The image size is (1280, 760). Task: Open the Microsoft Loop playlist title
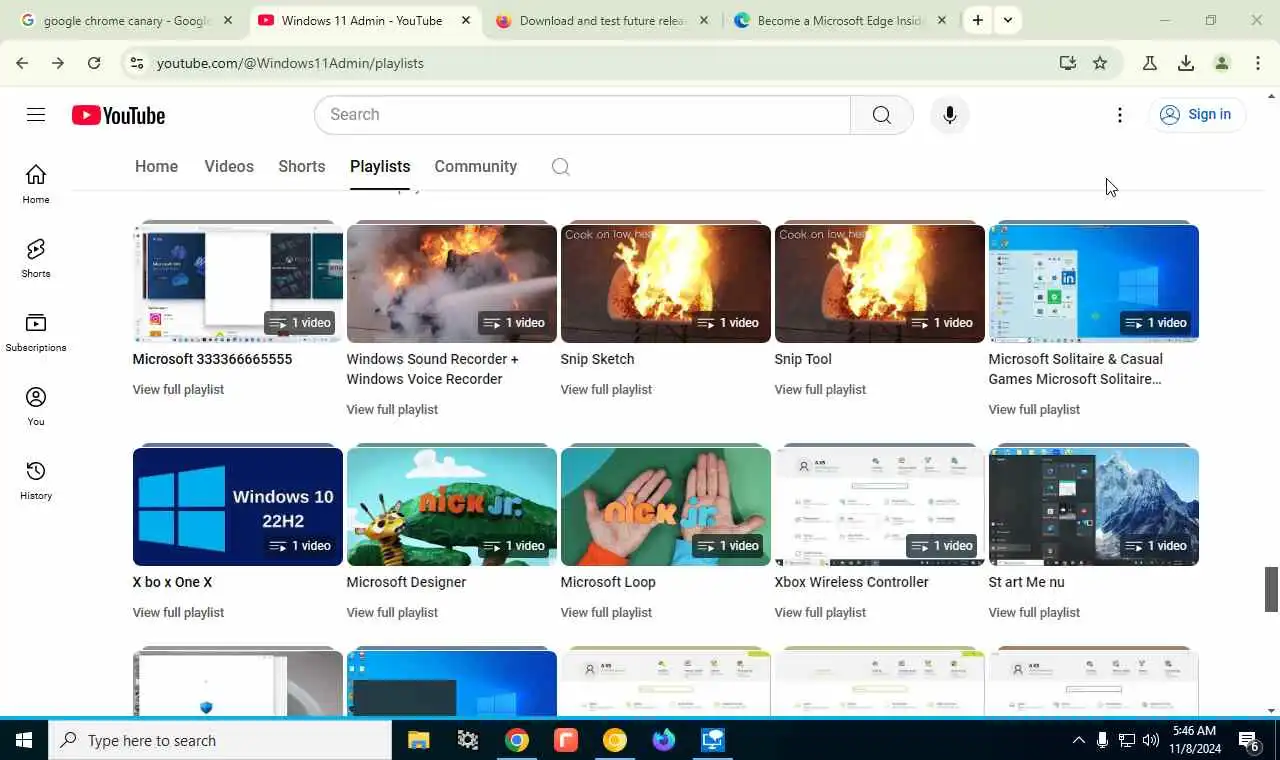tap(608, 582)
